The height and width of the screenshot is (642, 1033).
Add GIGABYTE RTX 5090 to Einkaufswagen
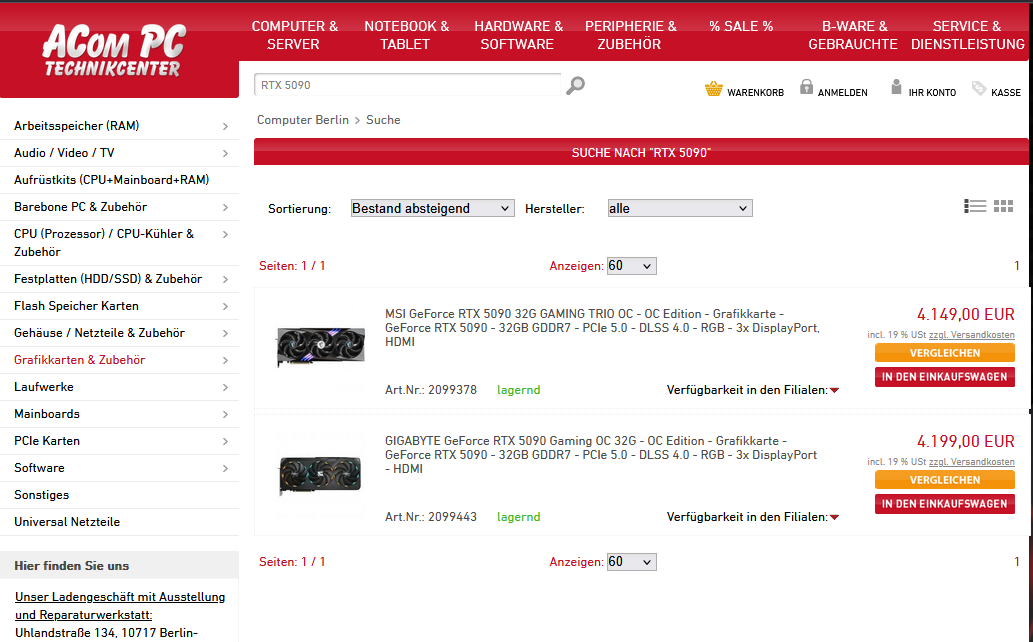click(945, 504)
